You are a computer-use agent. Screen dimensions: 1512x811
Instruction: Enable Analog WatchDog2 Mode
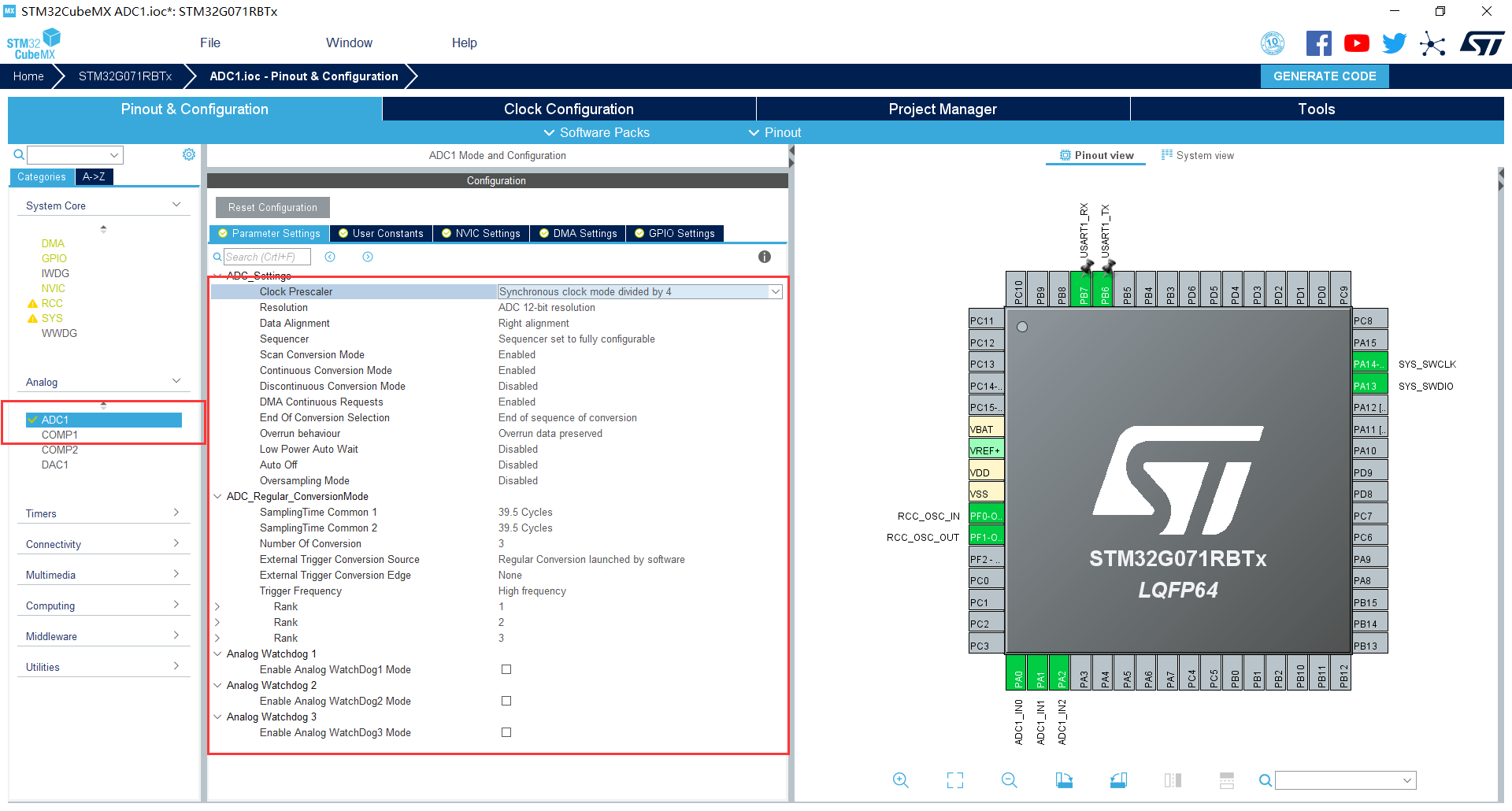(x=506, y=701)
